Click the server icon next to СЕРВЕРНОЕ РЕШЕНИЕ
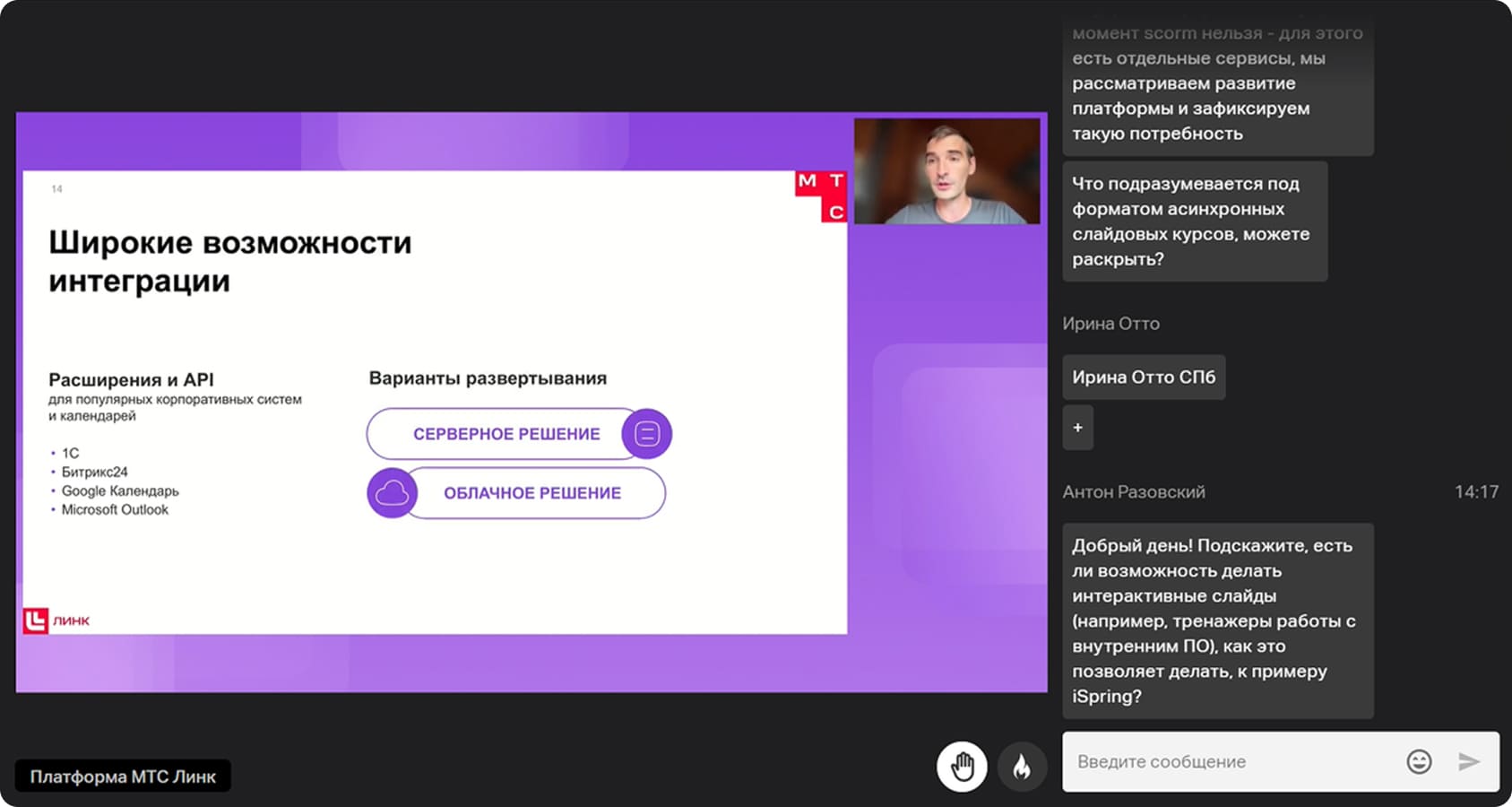The width and height of the screenshot is (1512, 807). point(646,433)
